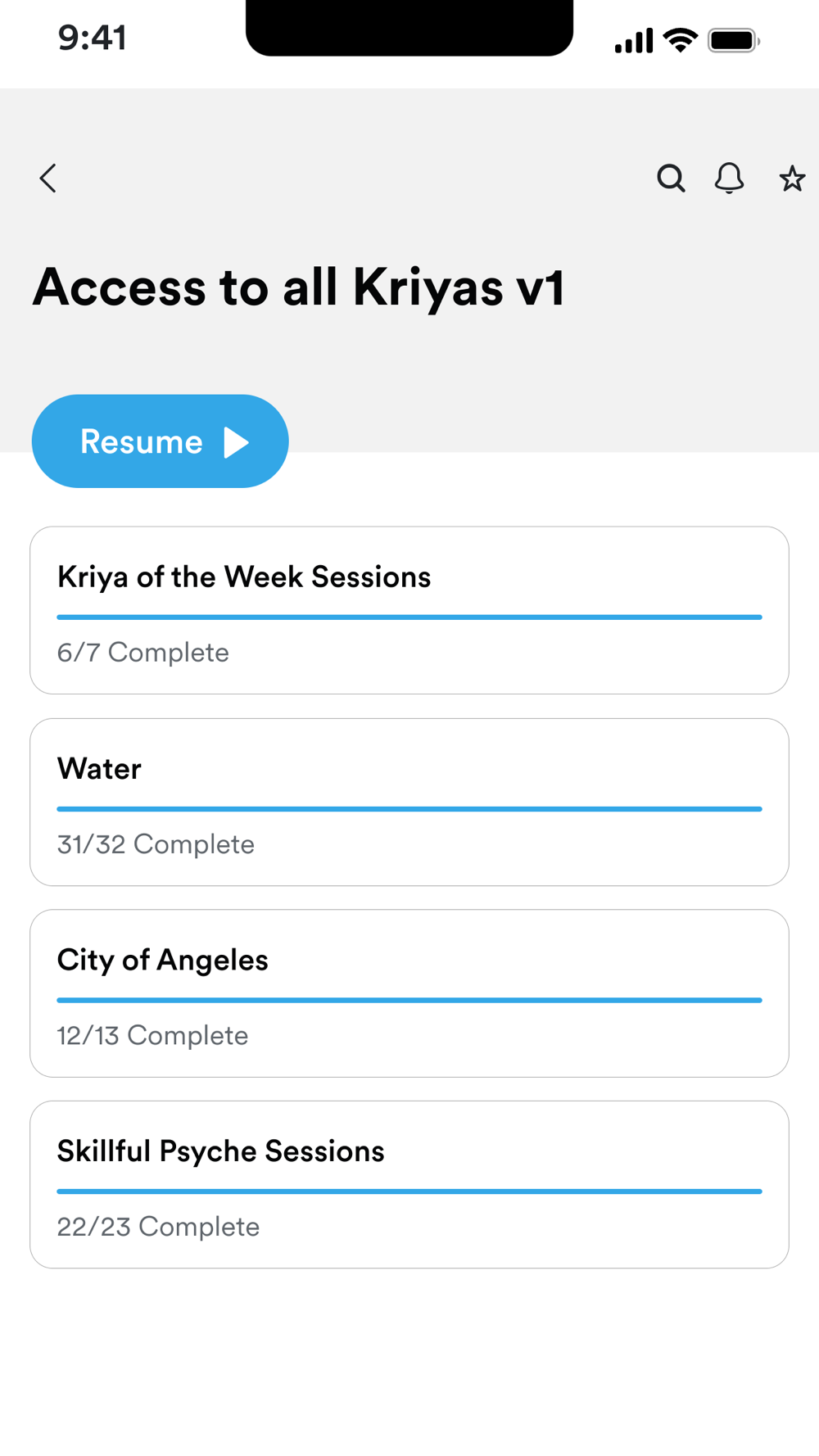The image size is (819, 1456).
Task: Click the Skillful Psyche Sessions progress bar
Action: click(409, 1191)
